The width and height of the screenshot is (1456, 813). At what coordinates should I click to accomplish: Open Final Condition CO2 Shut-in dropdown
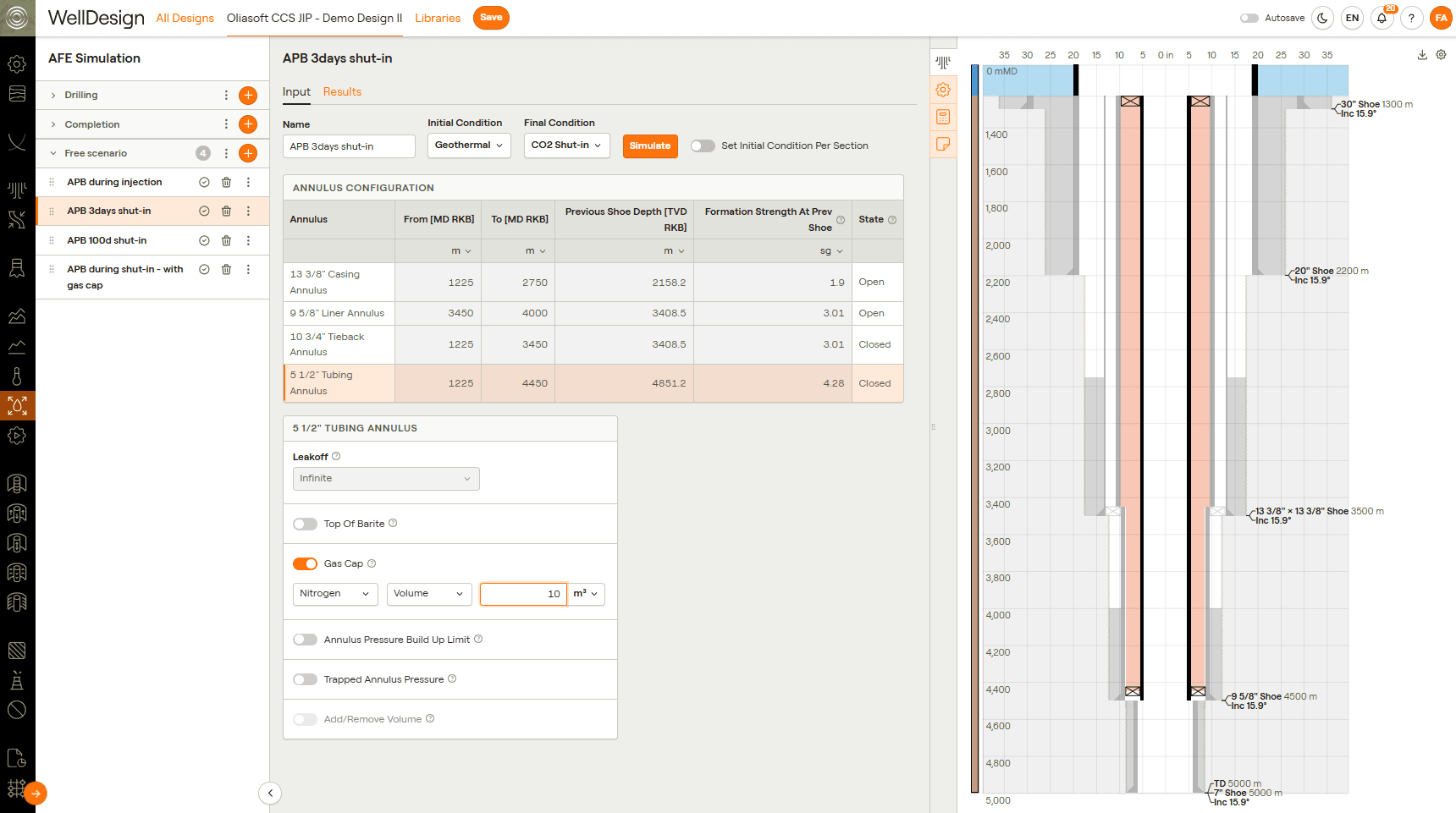click(x=566, y=146)
